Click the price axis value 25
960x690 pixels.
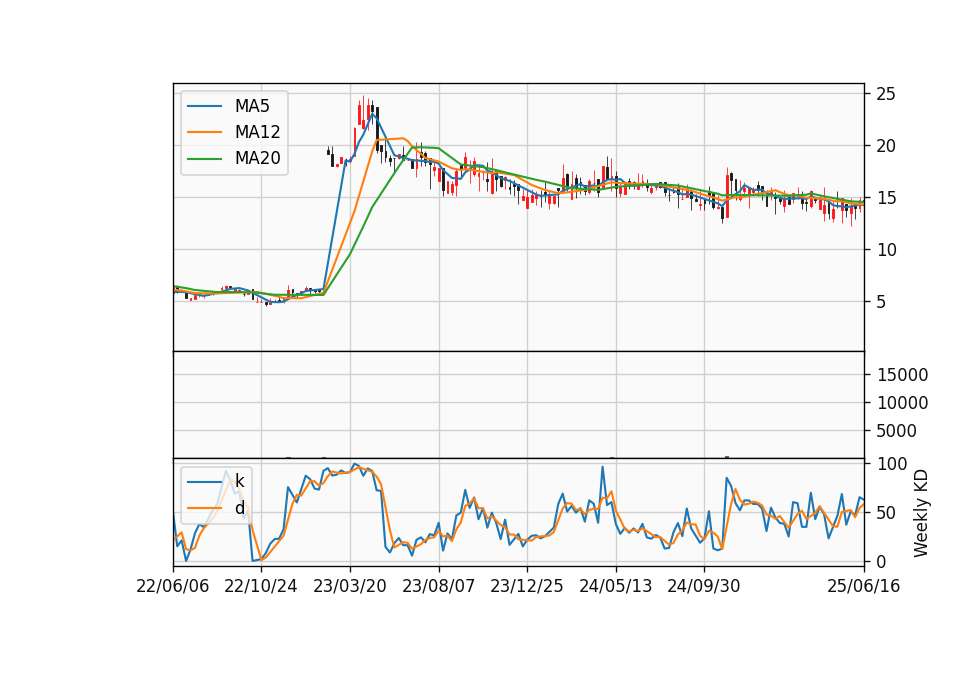(886, 94)
